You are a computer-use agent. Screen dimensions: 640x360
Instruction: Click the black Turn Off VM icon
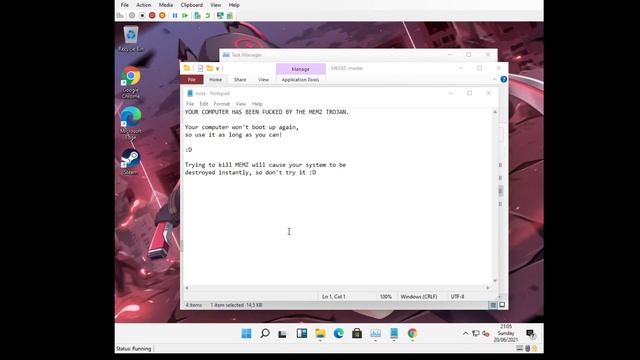point(142,16)
